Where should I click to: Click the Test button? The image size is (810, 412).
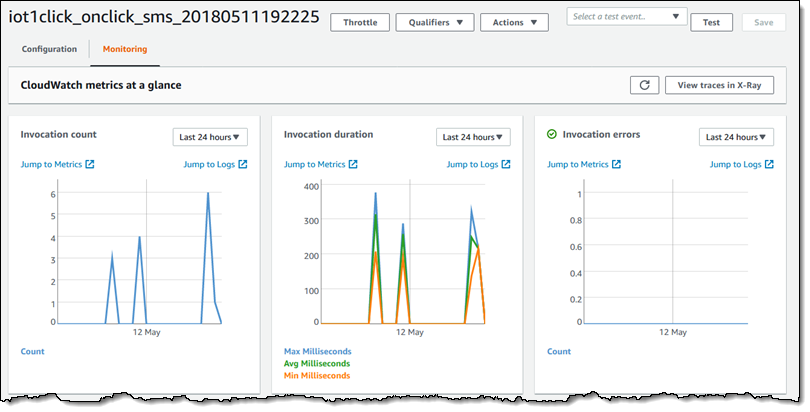[x=711, y=22]
